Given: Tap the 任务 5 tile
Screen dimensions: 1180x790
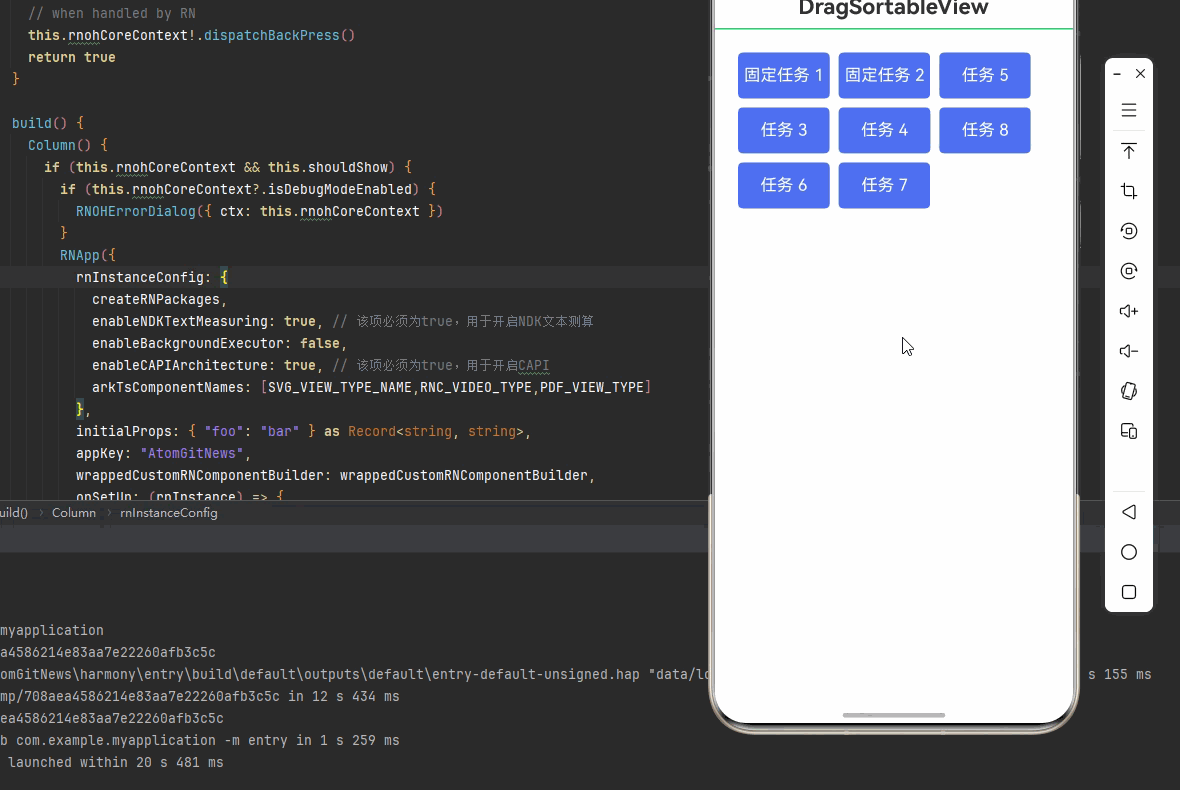Looking at the screenshot, I should click(984, 75).
